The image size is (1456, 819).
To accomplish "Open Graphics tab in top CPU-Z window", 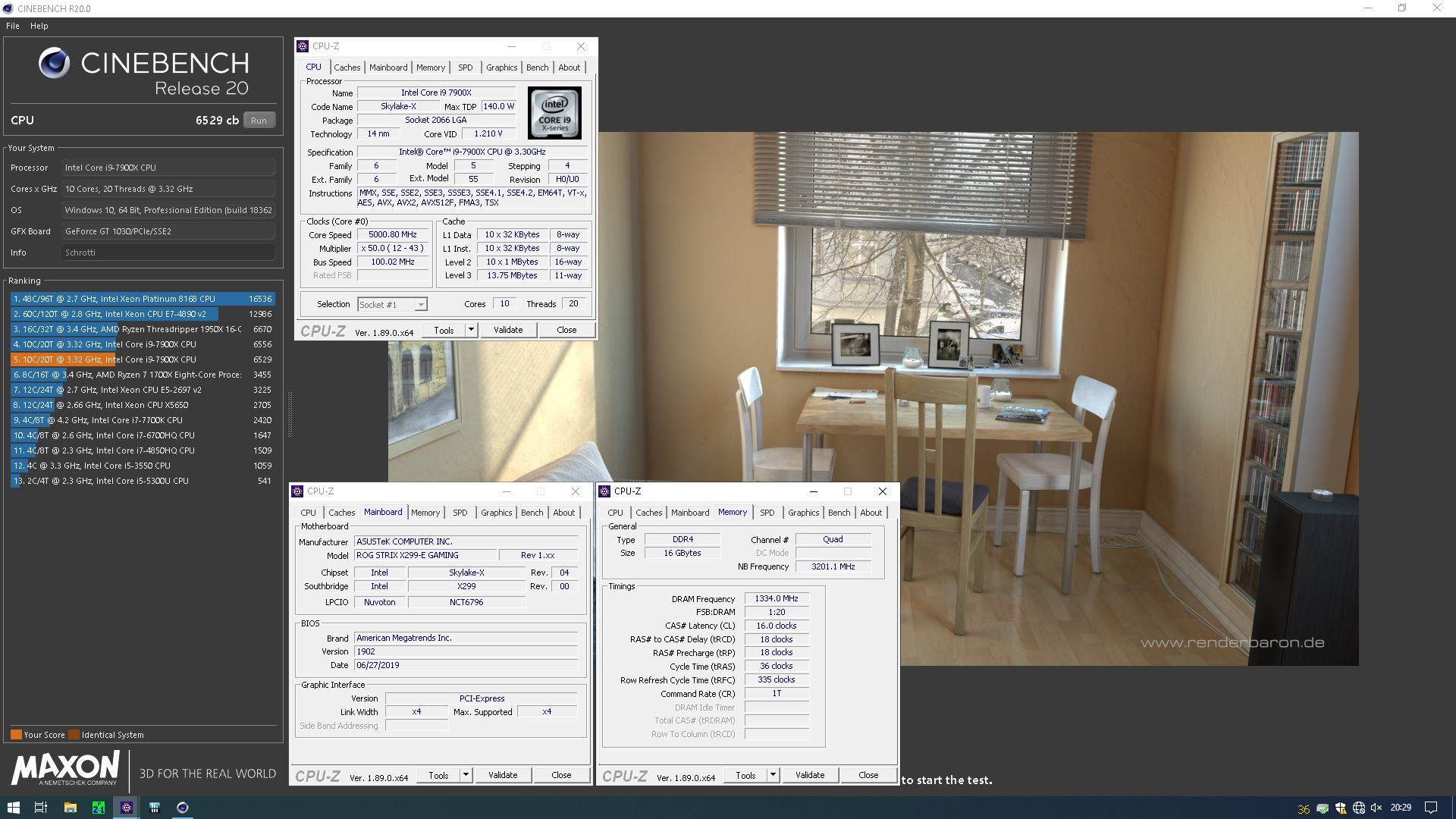I will pos(502,67).
